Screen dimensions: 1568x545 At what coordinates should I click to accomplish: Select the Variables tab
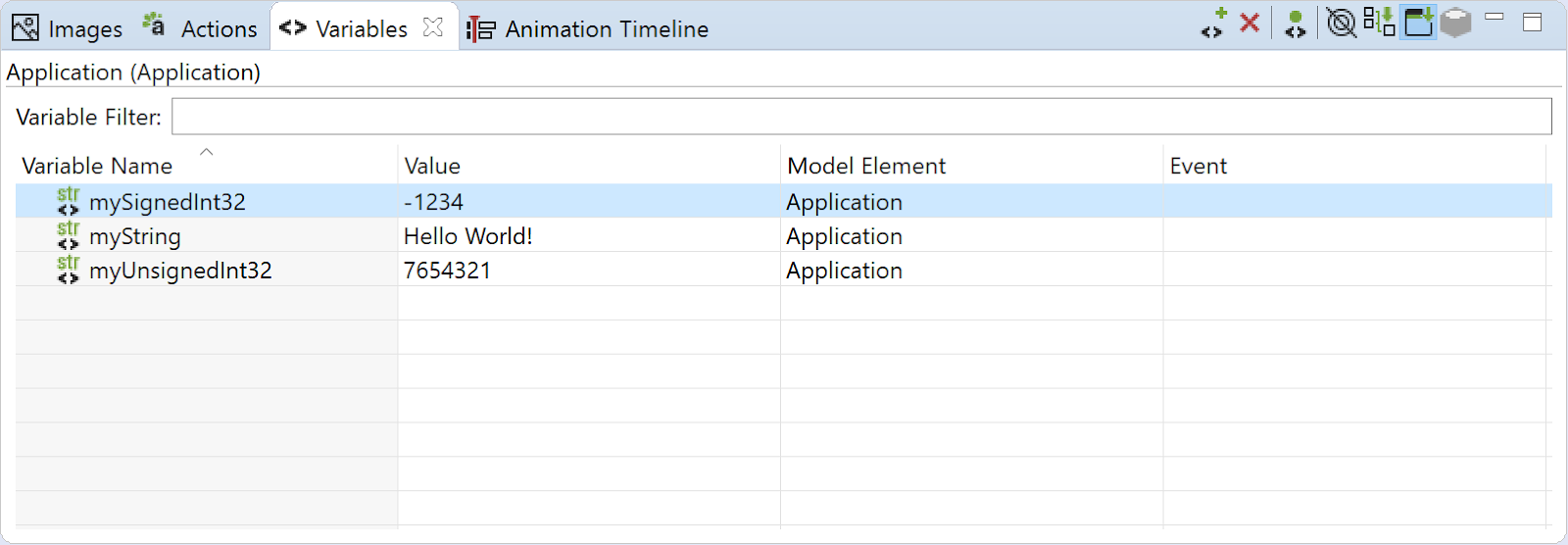tap(362, 28)
